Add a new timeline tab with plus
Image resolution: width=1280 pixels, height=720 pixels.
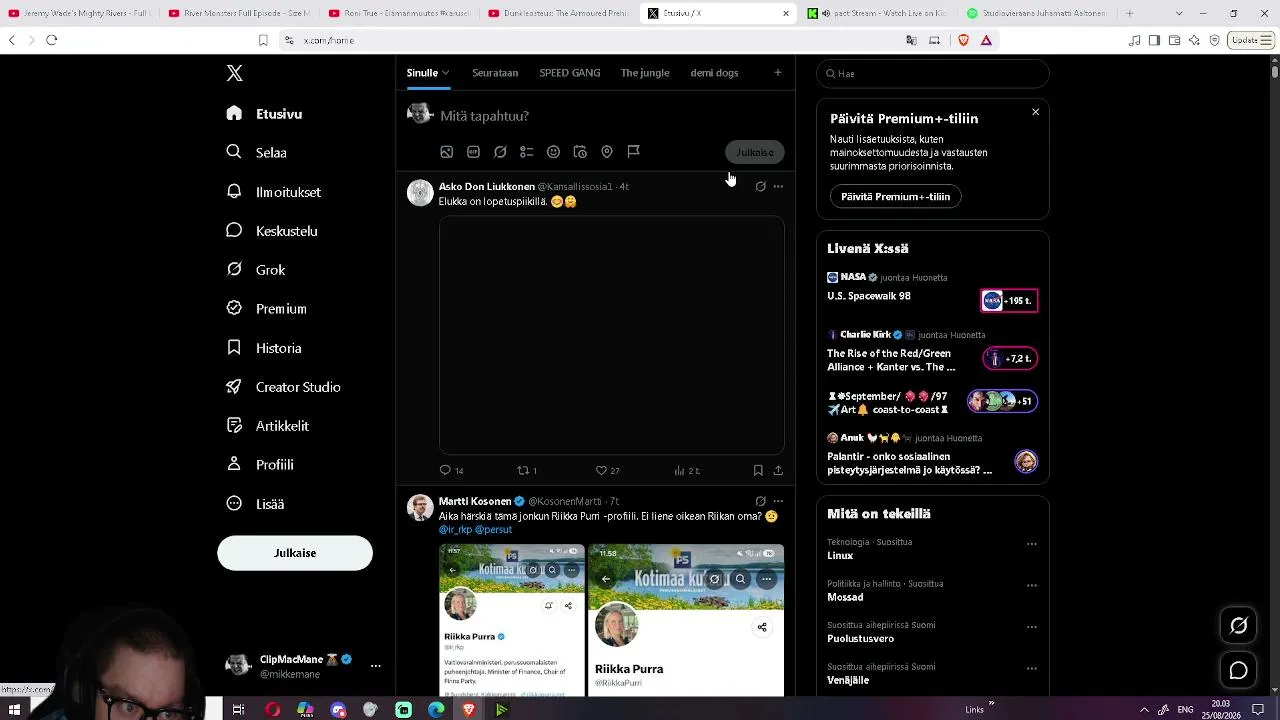(x=778, y=73)
